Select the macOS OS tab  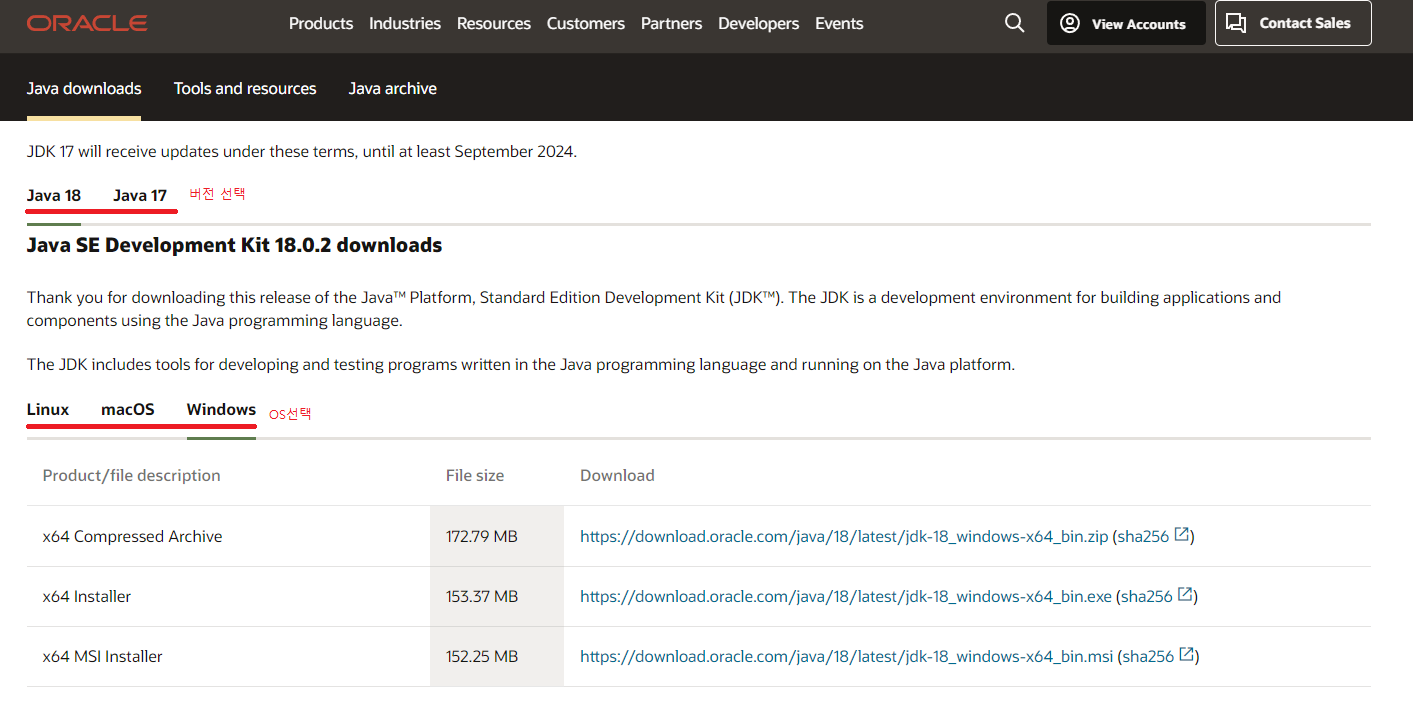pos(128,410)
